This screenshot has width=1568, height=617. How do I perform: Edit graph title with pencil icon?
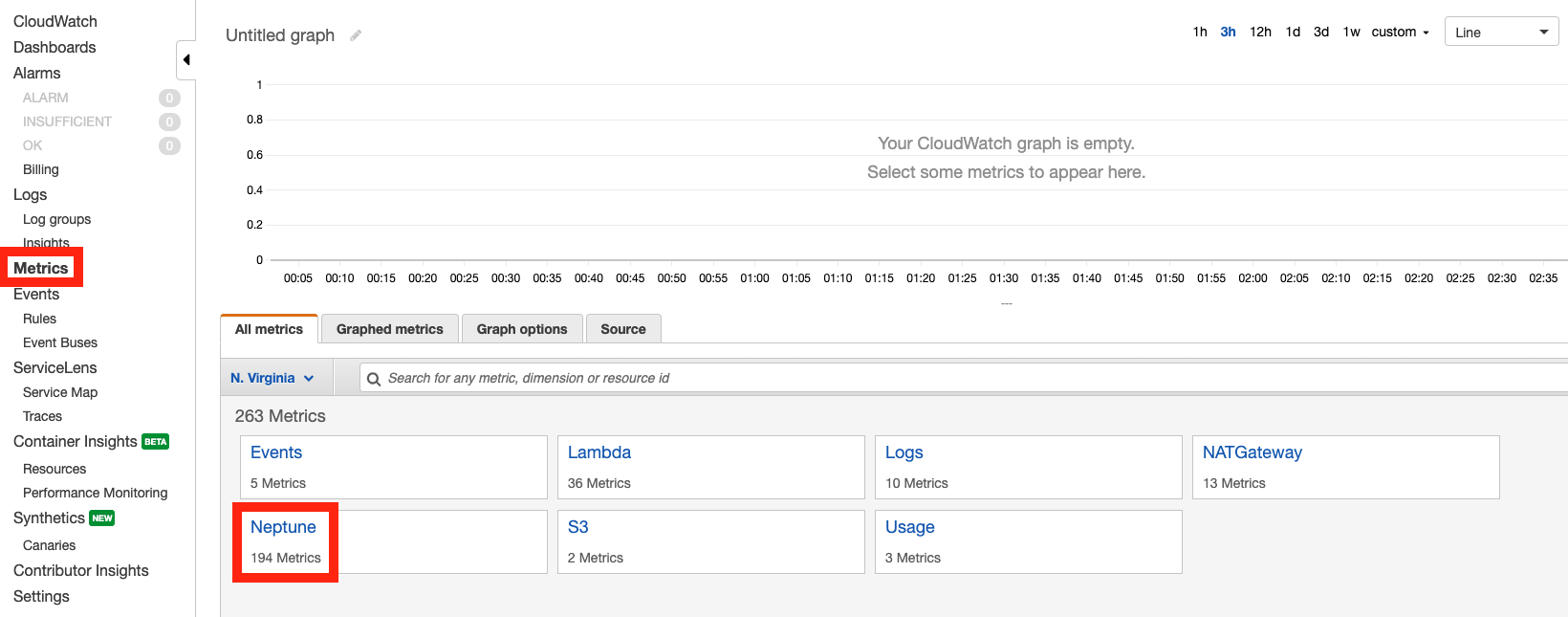click(356, 35)
